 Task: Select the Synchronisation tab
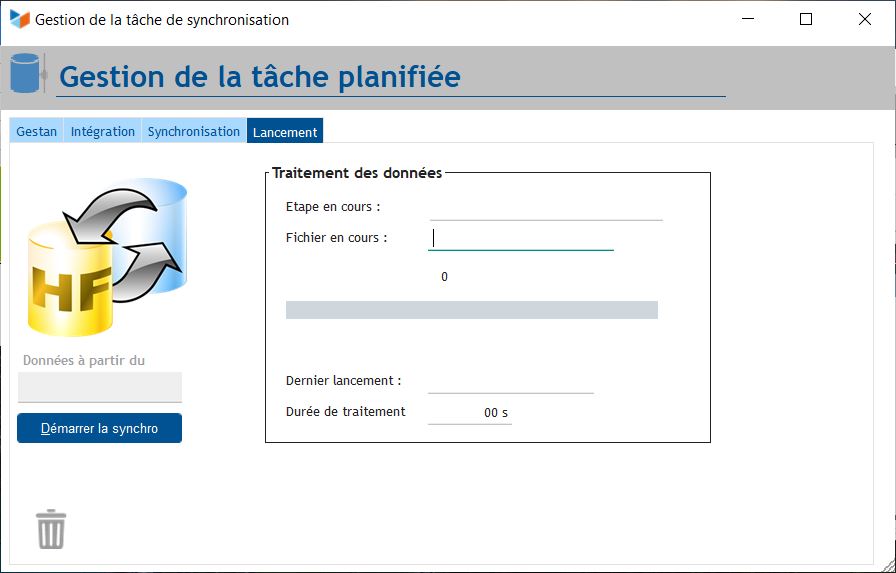[194, 131]
